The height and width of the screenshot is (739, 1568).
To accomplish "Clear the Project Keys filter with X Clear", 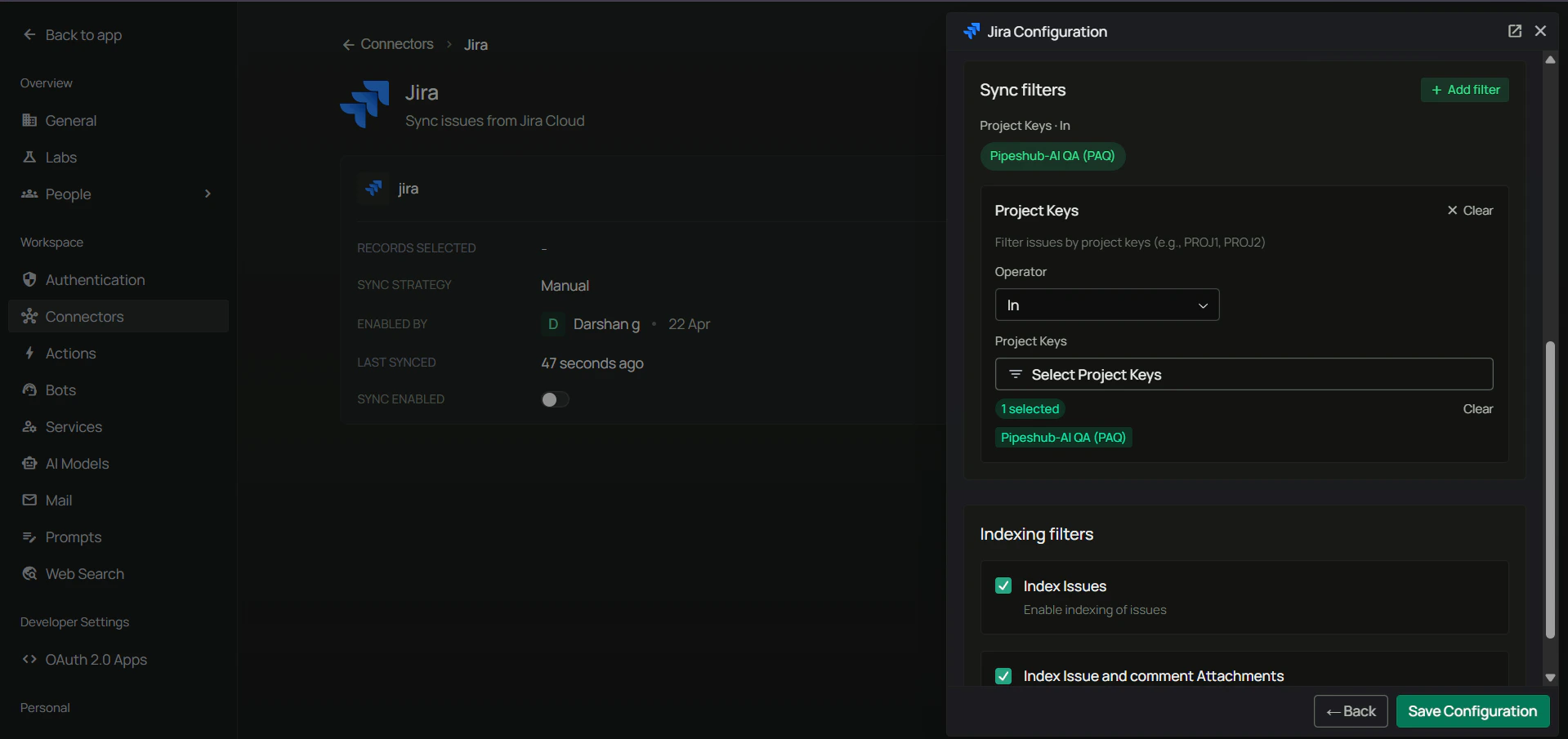I will click(1470, 211).
